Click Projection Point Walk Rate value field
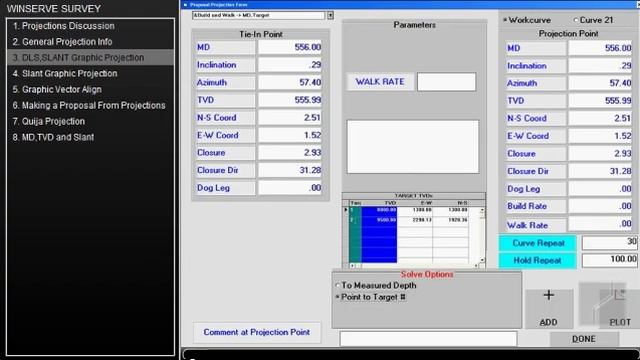Viewport: 640px width, 360px height. [600, 224]
